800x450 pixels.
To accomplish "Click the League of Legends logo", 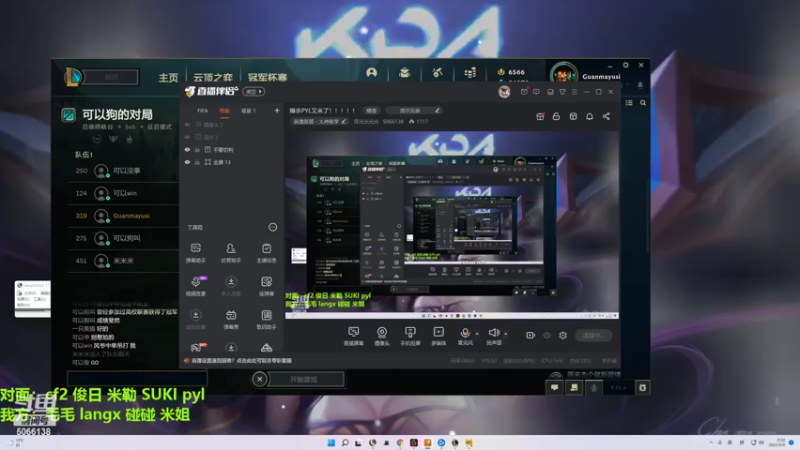I will click(x=73, y=77).
